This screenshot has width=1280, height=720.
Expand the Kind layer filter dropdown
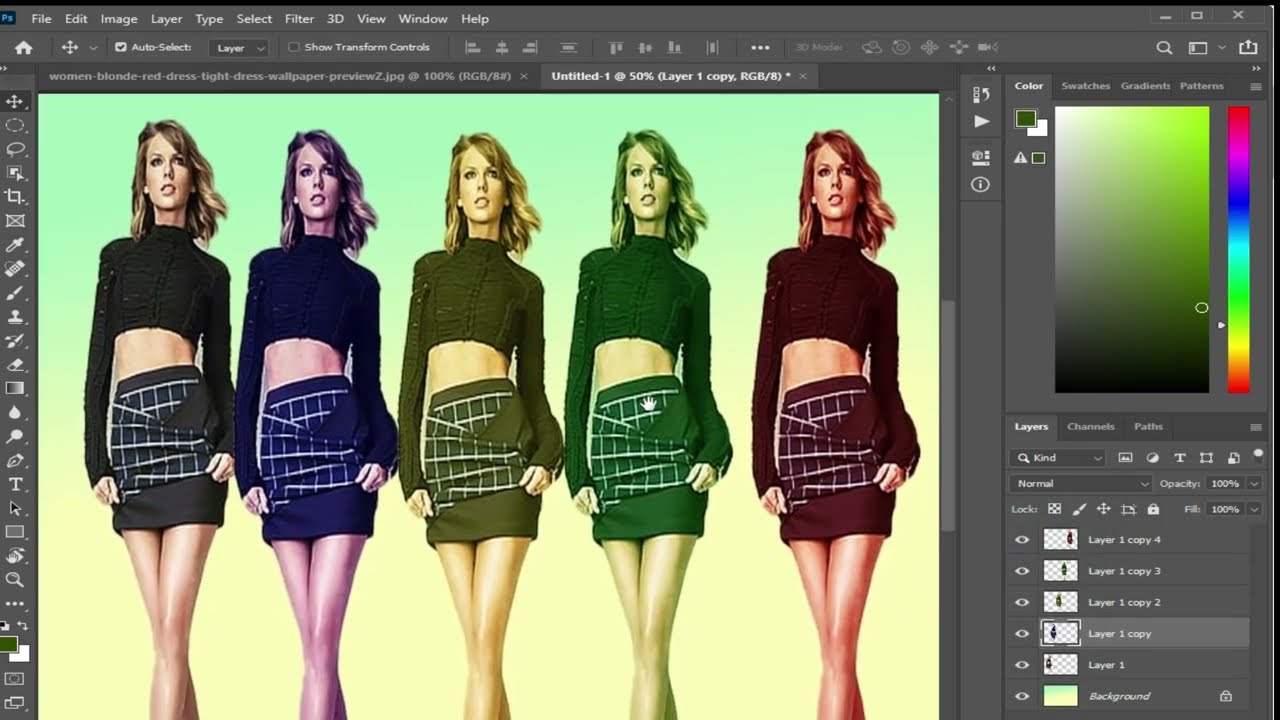pos(1058,458)
